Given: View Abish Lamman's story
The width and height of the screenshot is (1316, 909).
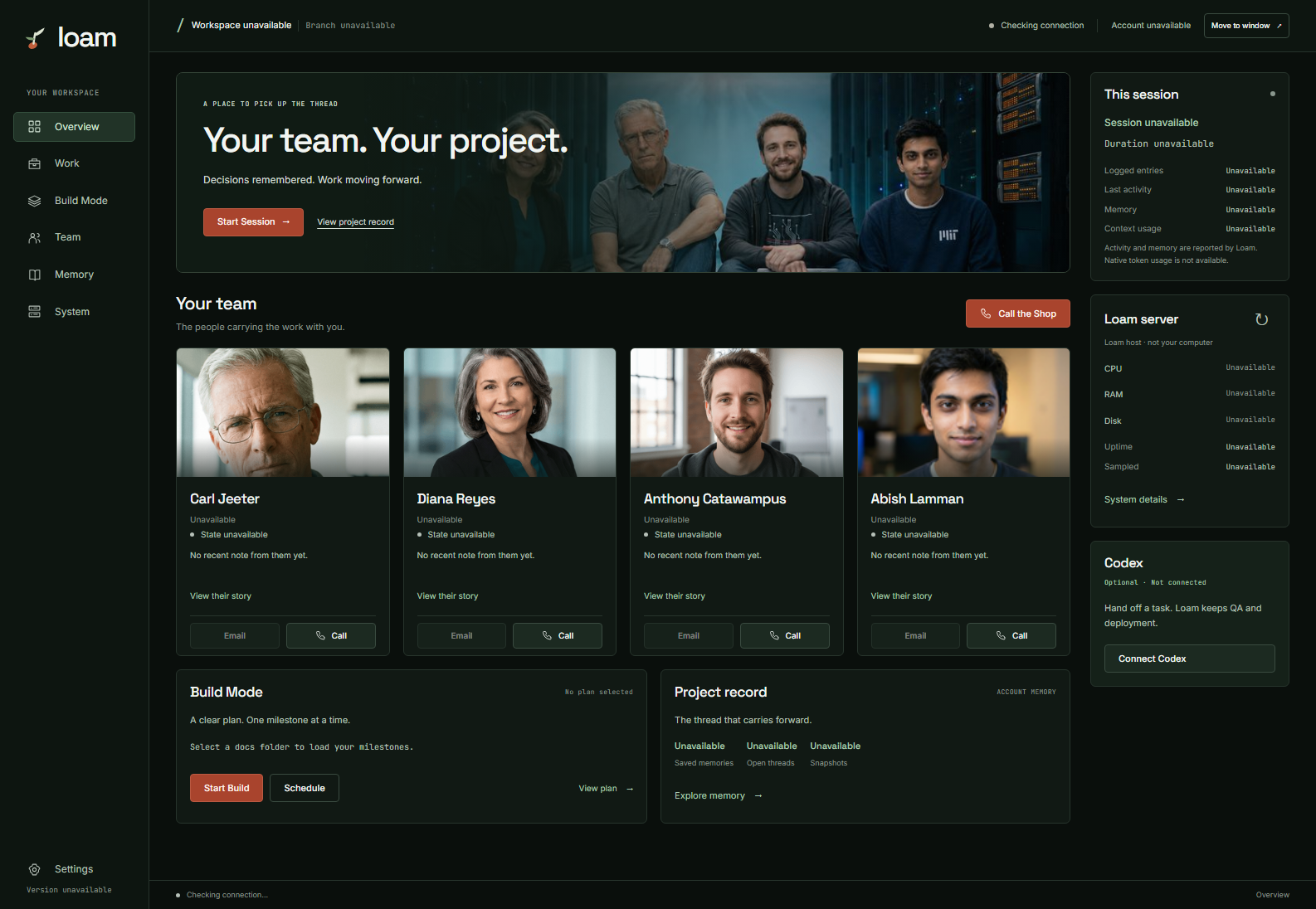Looking at the screenshot, I should coord(901,596).
